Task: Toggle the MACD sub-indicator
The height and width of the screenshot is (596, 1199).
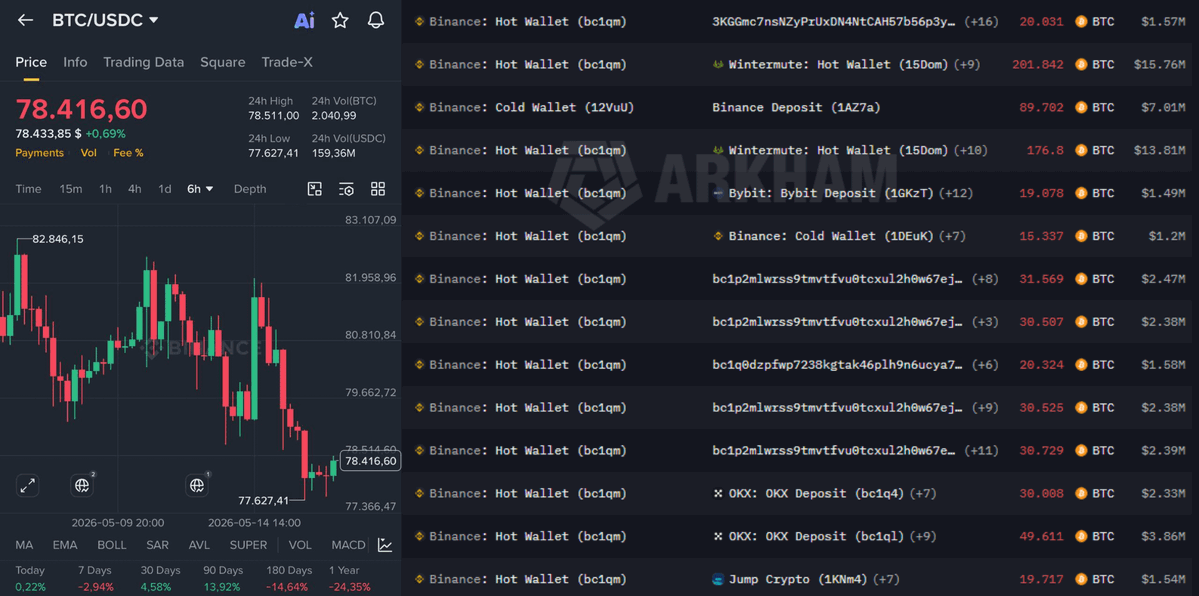Action: (x=348, y=545)
